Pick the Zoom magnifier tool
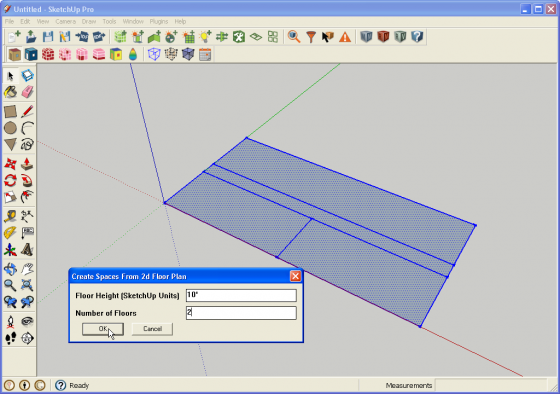Viewport: 560px width, 394px height. click(x=10, y=285)
